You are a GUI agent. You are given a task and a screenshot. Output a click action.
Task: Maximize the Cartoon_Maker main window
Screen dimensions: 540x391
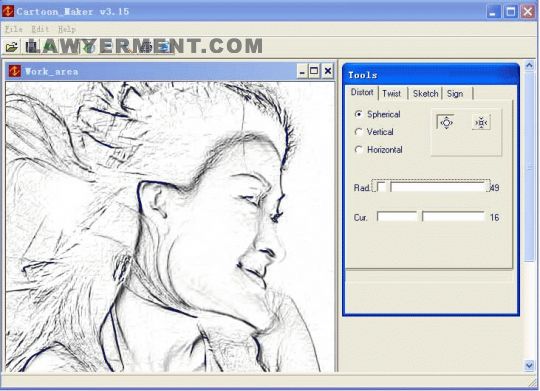pos(511,12)
